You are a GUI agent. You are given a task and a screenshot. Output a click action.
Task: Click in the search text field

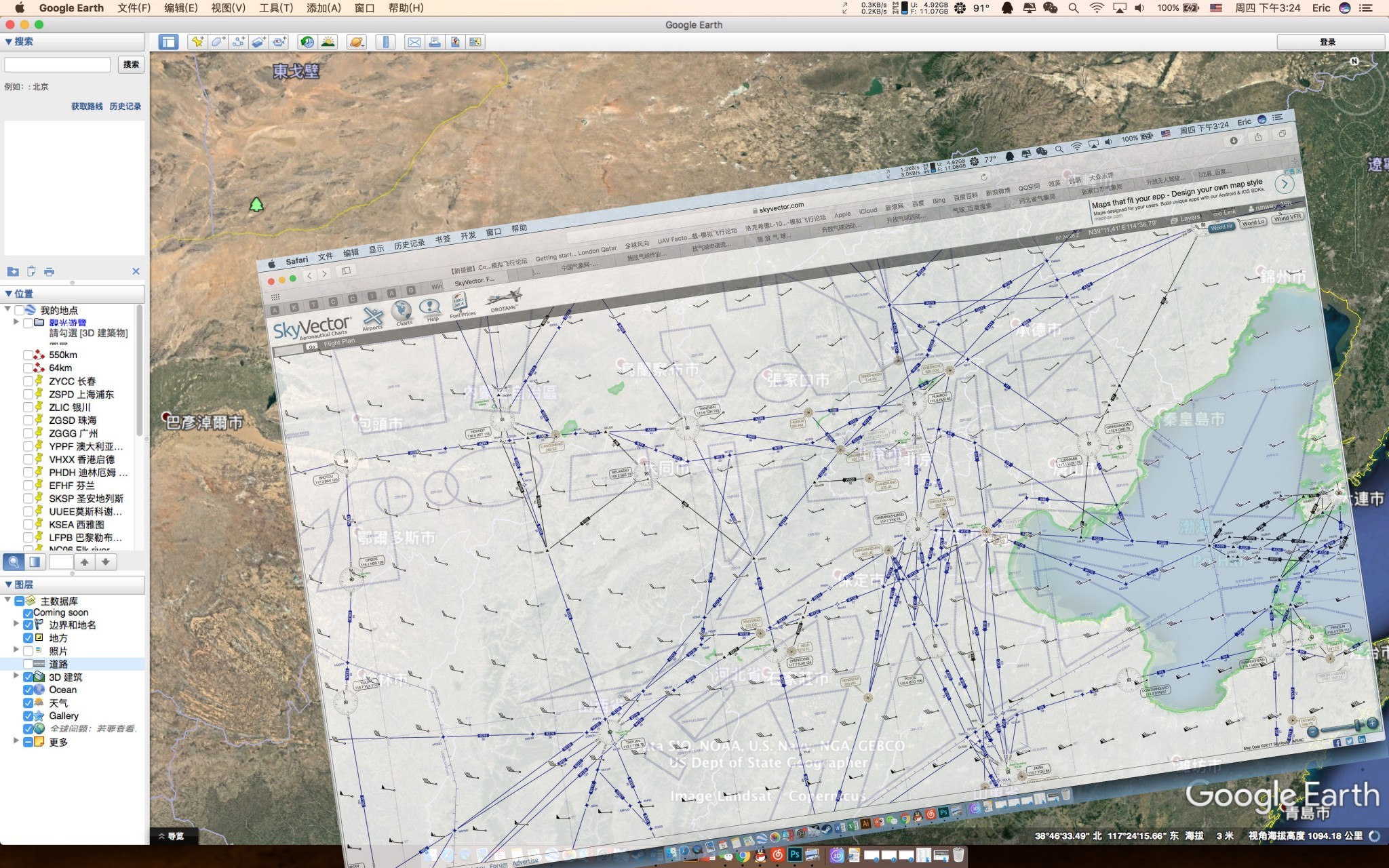pos(58,64)
